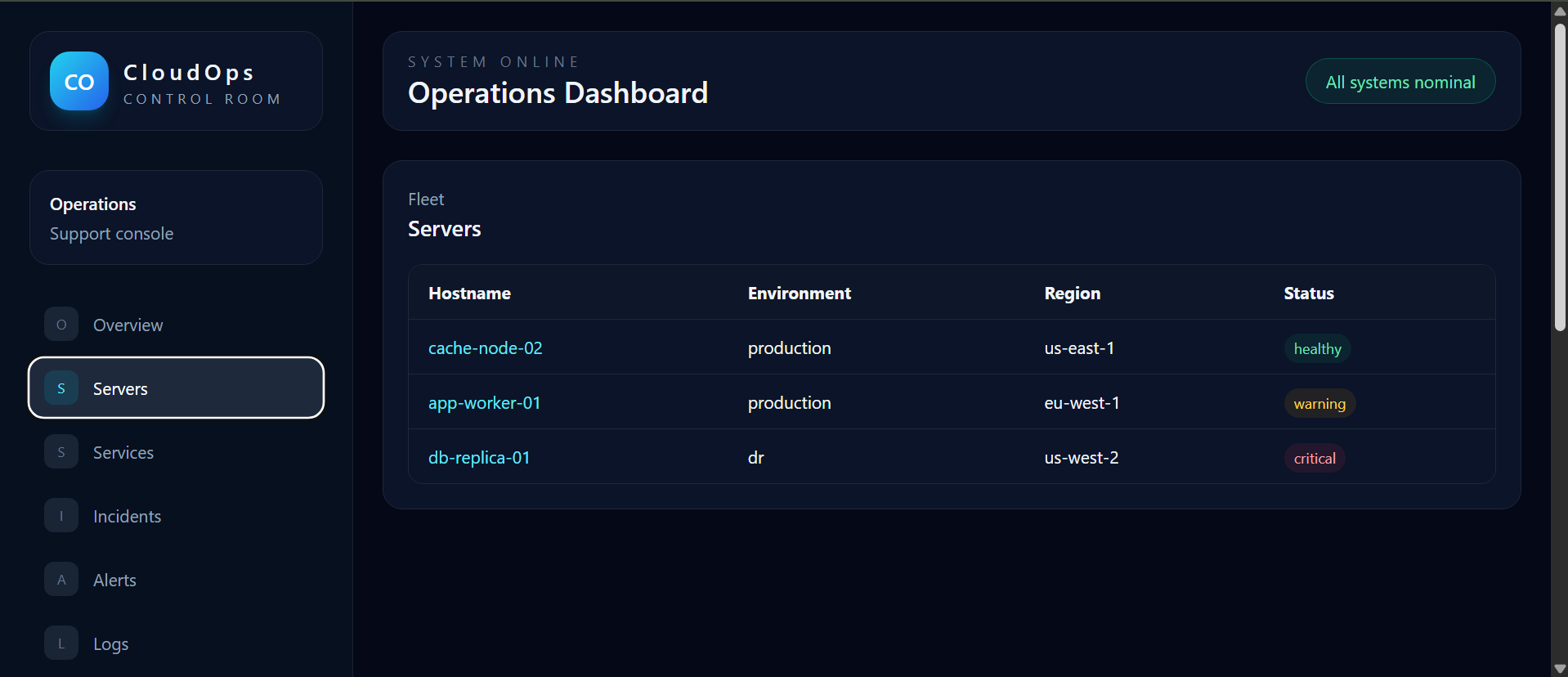The width and height of the screenshot is (1568, 677).
Task: Go to the Services section
Action: [x=176, y=452]
